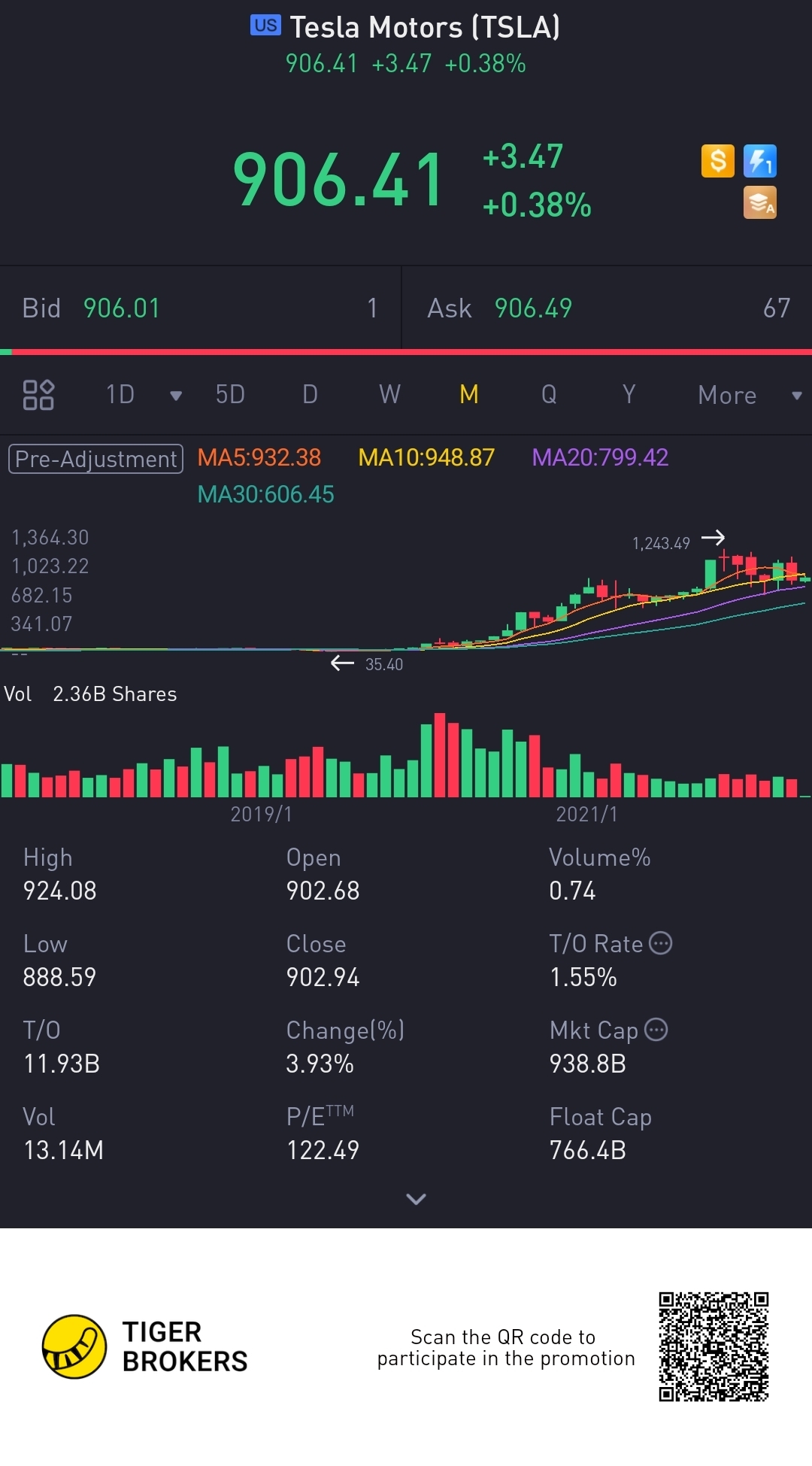
Task: Tap the yellow dollar sign icon
Action: pyautogui.click(x=717, y=161)
